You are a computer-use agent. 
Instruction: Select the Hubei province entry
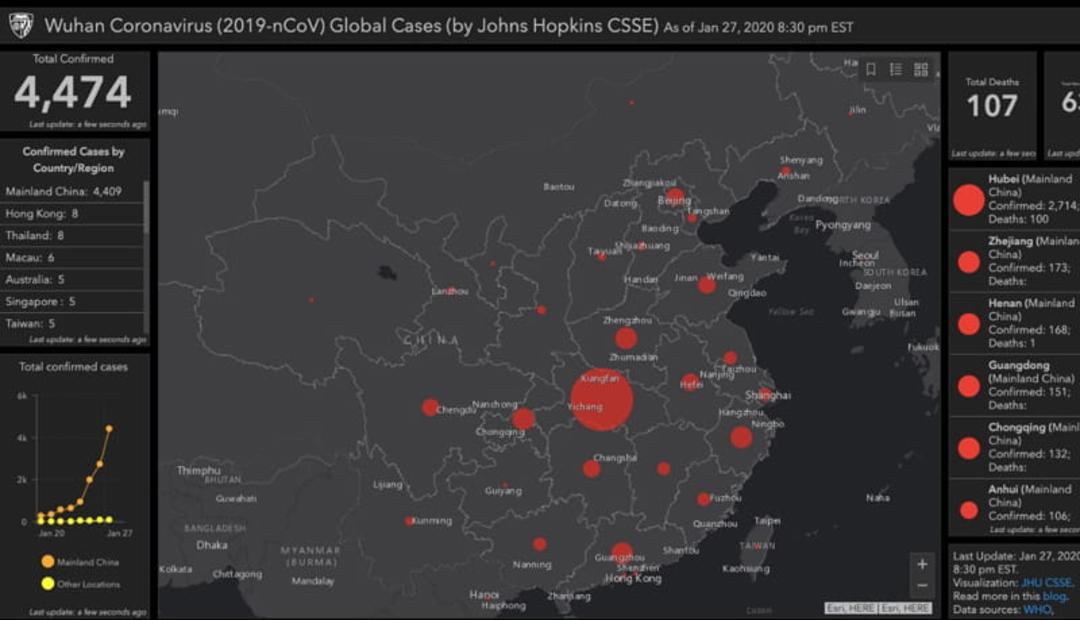coord(1015,198)
